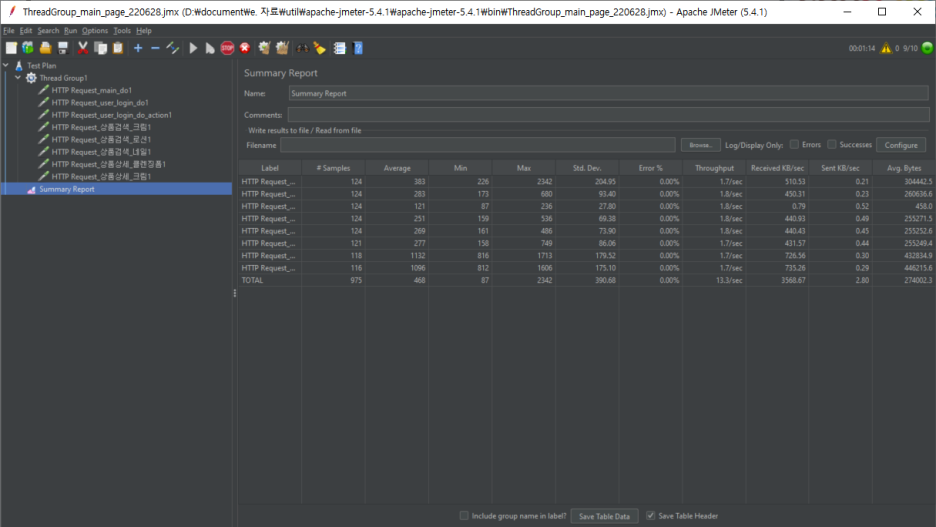Open Search with the binoculars icon
Screen dimensions: 936x527
pyautogui.click(x=302, y=48)
